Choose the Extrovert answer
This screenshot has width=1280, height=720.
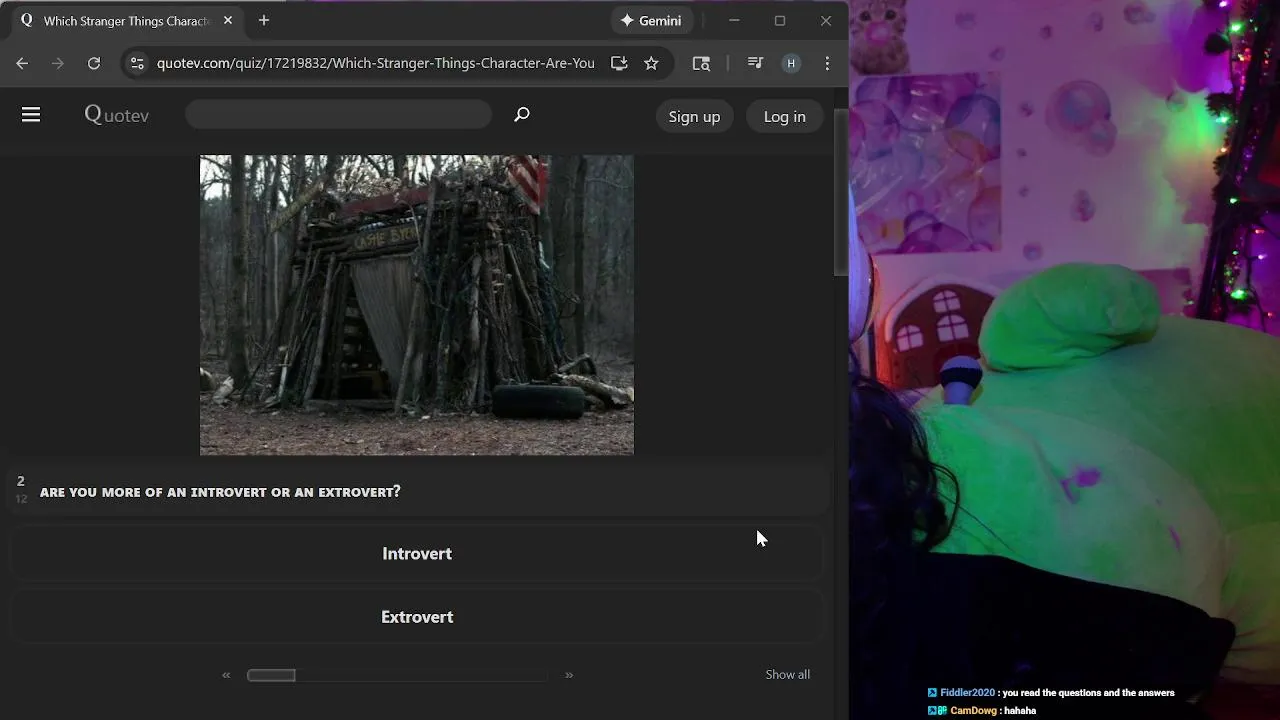pyautogui.click(x=417, y=616)
